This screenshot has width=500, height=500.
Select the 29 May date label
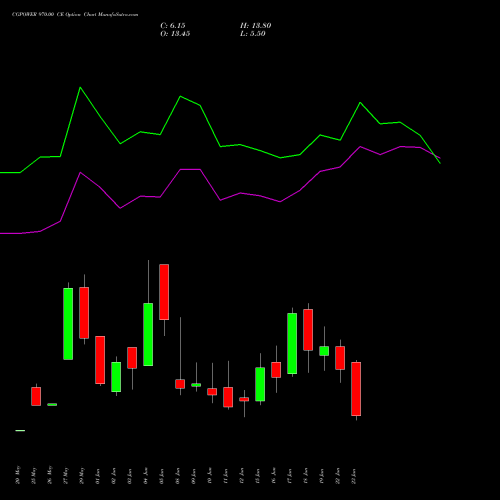(82, 475)
